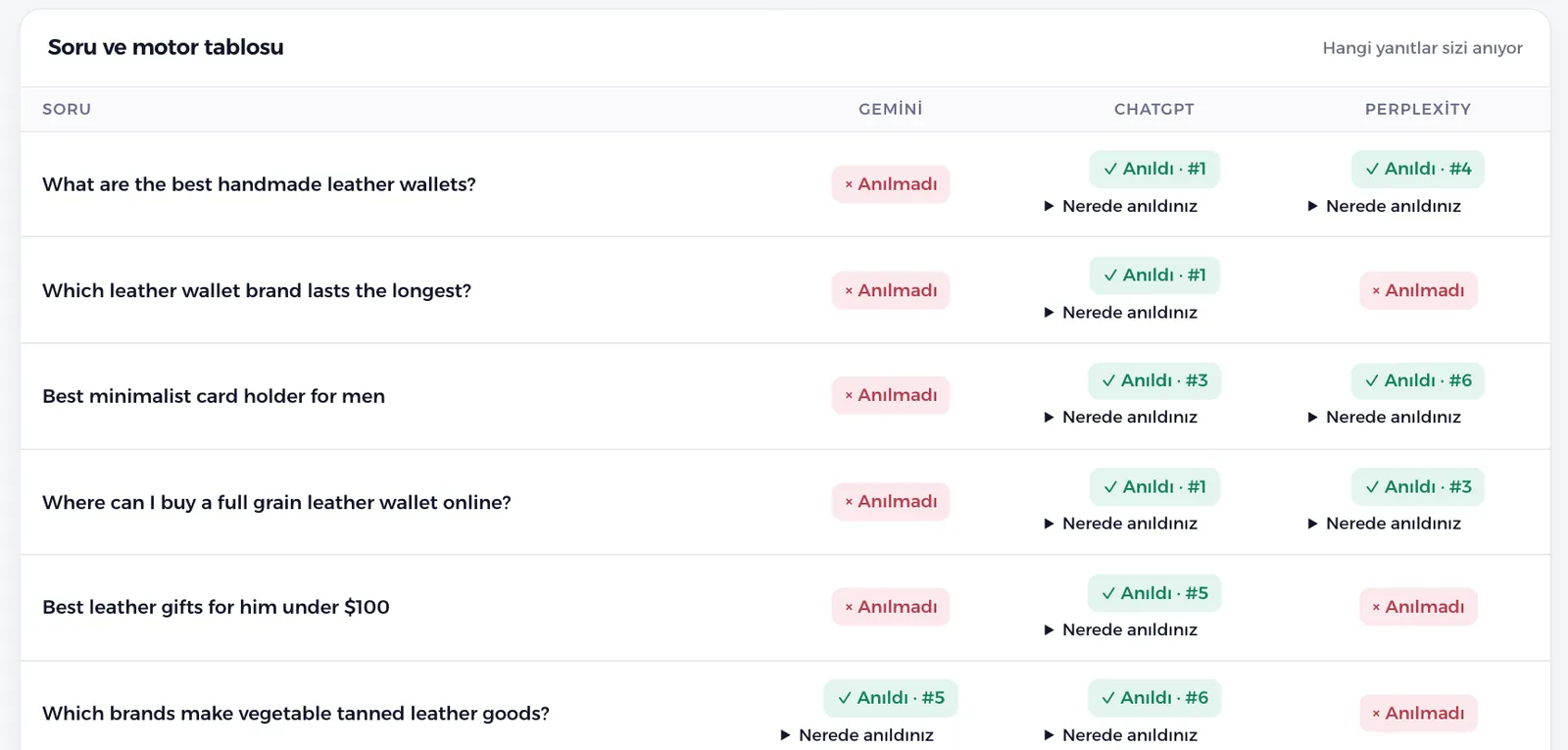Expand ChatGPT 'Nerede anıldınız' for minimalist card holder
1568x750 pixels.
1121,418
